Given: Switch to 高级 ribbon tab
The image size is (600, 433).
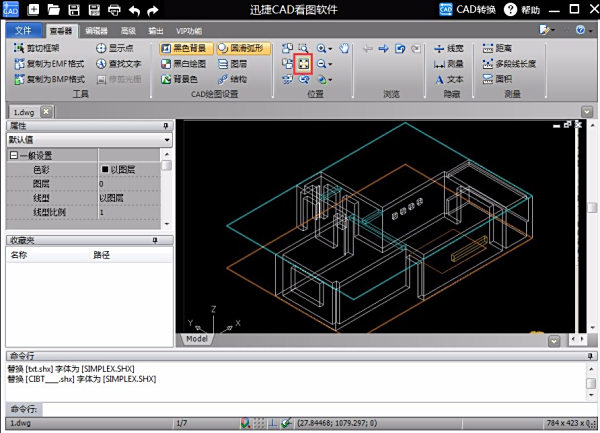Looking at the screenshot, I should tap(129, 31).
